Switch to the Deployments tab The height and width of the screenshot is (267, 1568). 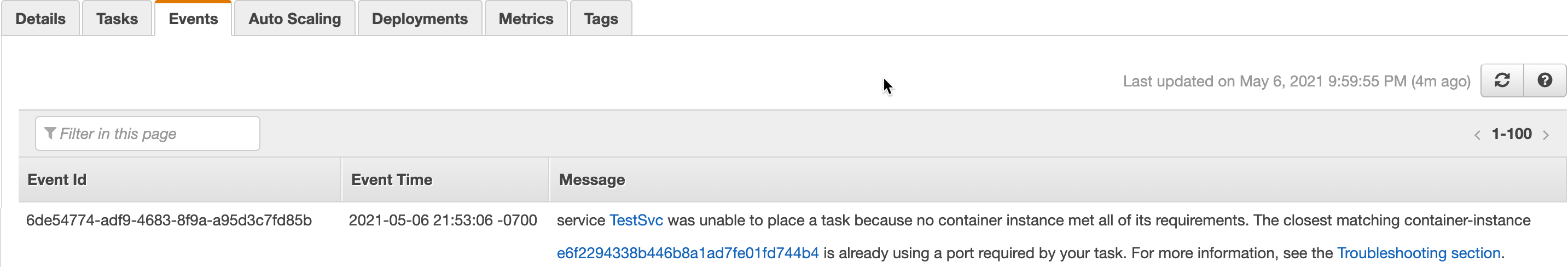[420, 19]
